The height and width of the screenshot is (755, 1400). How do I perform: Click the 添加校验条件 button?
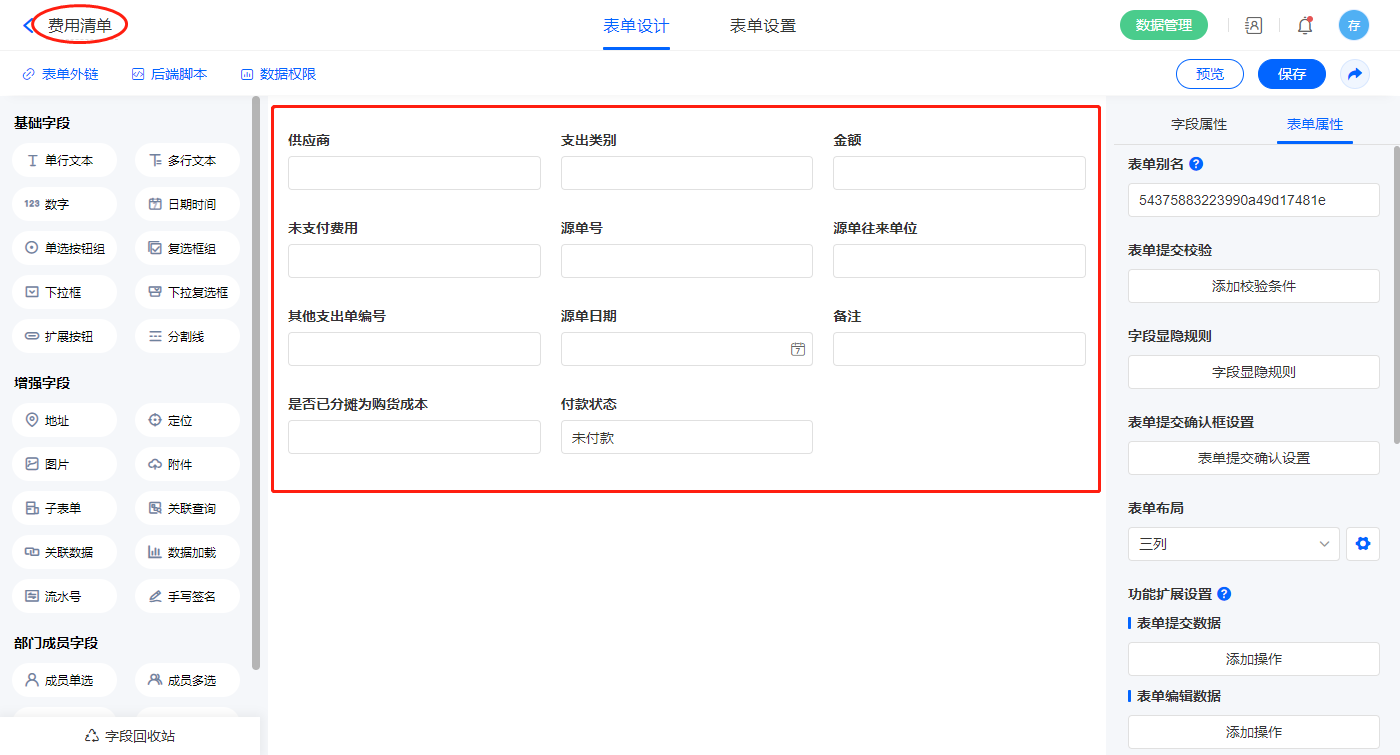click(x=1254, y=286)
